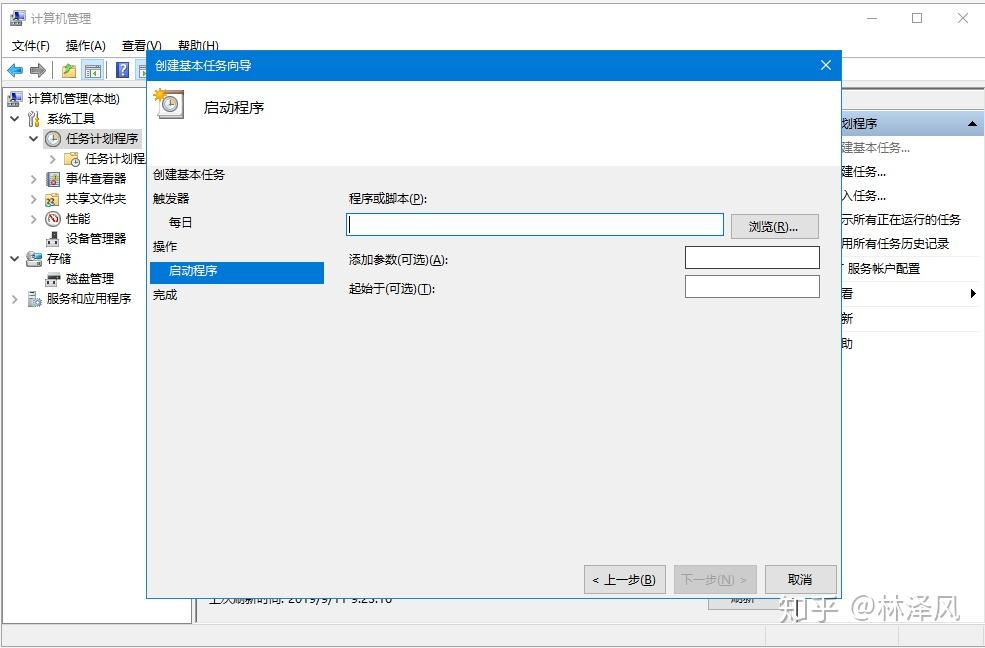This screenshot has height=648, width=985.
Task: Expand the task scheduler library subfolder
Action: click(53, 159)
